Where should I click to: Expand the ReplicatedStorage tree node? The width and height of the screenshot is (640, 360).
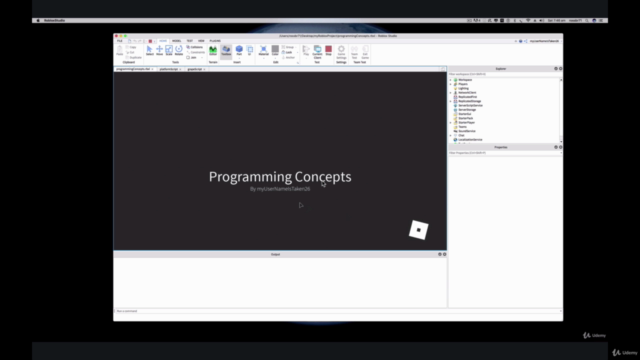[451, 101]
